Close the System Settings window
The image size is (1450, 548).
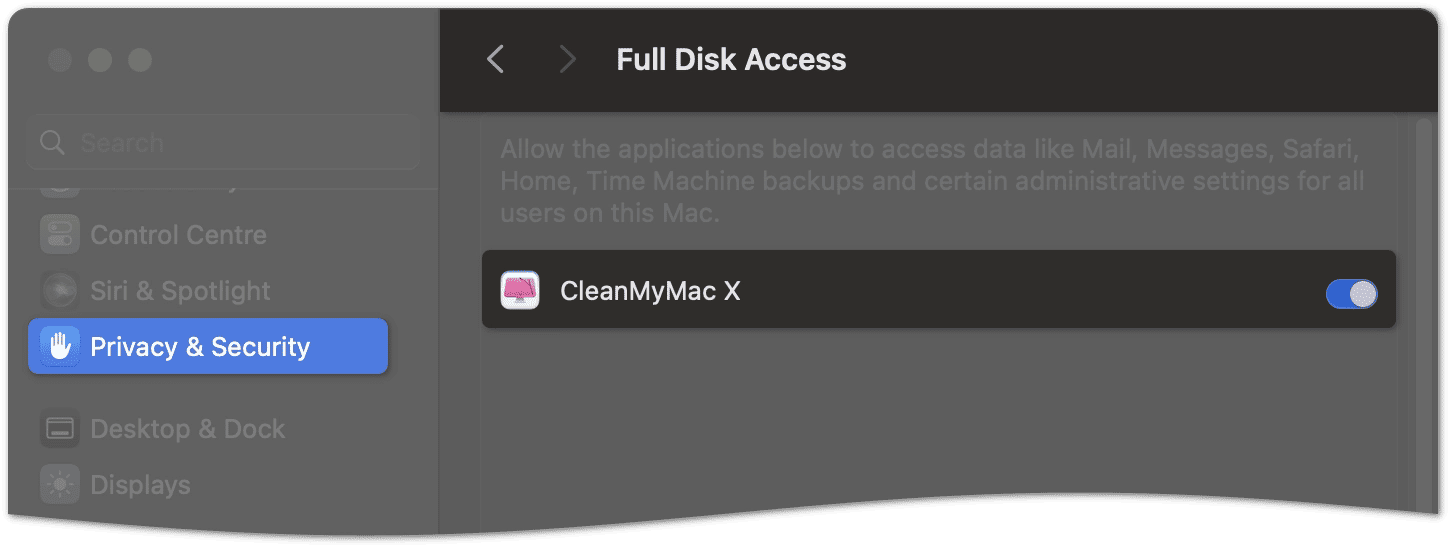coord(60,60)
